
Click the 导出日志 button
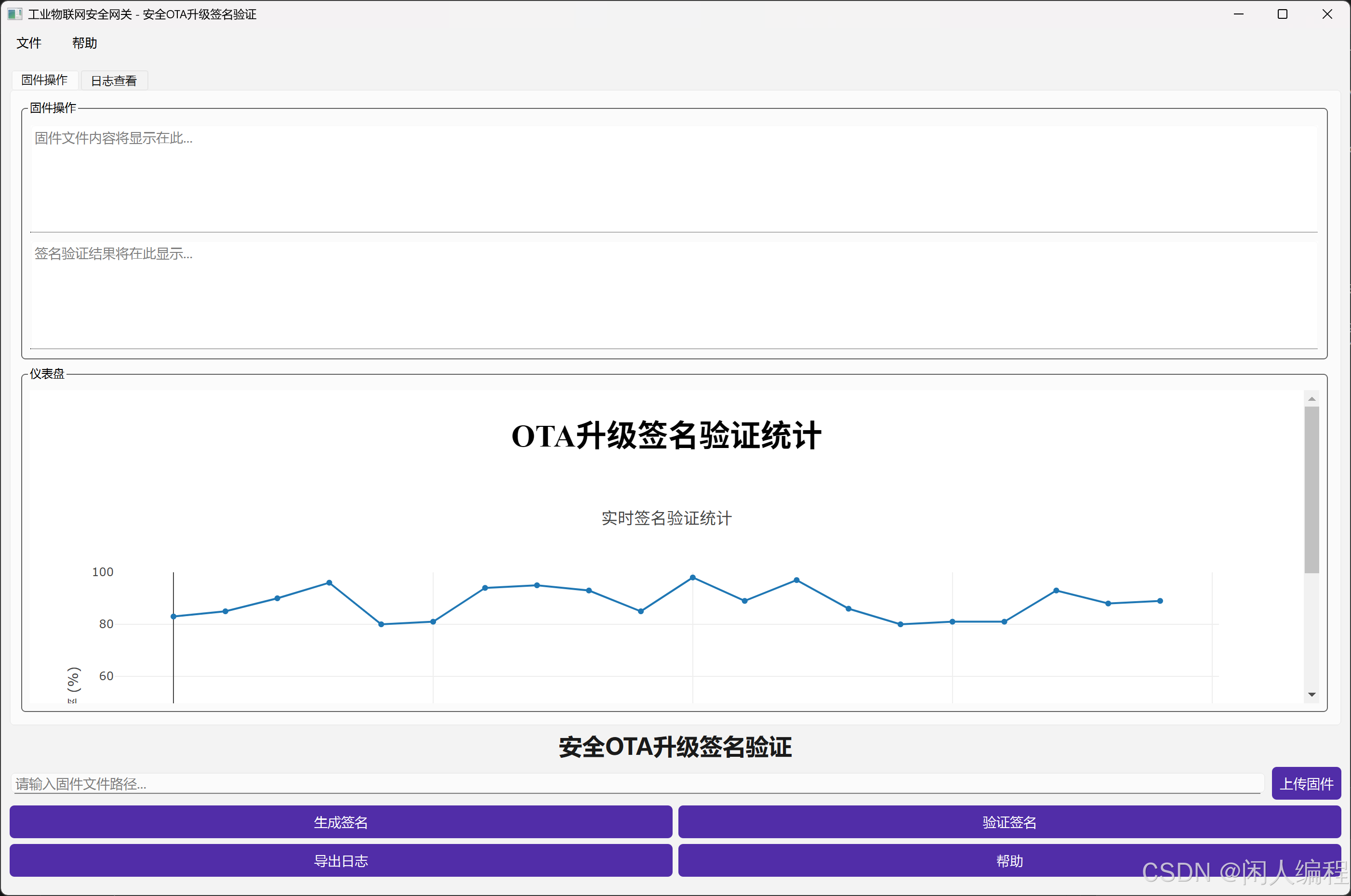[341, 860]
